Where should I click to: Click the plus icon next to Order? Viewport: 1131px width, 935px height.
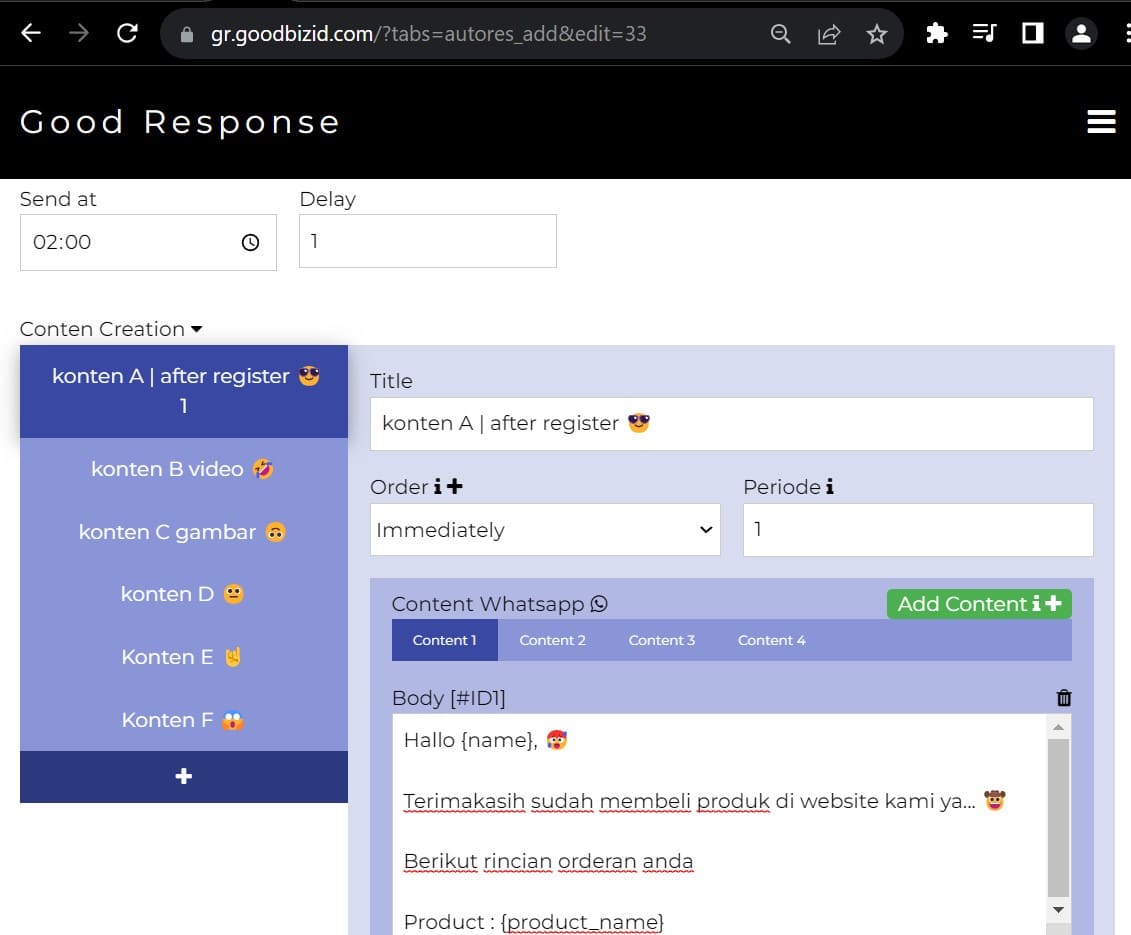click(455, 487)
